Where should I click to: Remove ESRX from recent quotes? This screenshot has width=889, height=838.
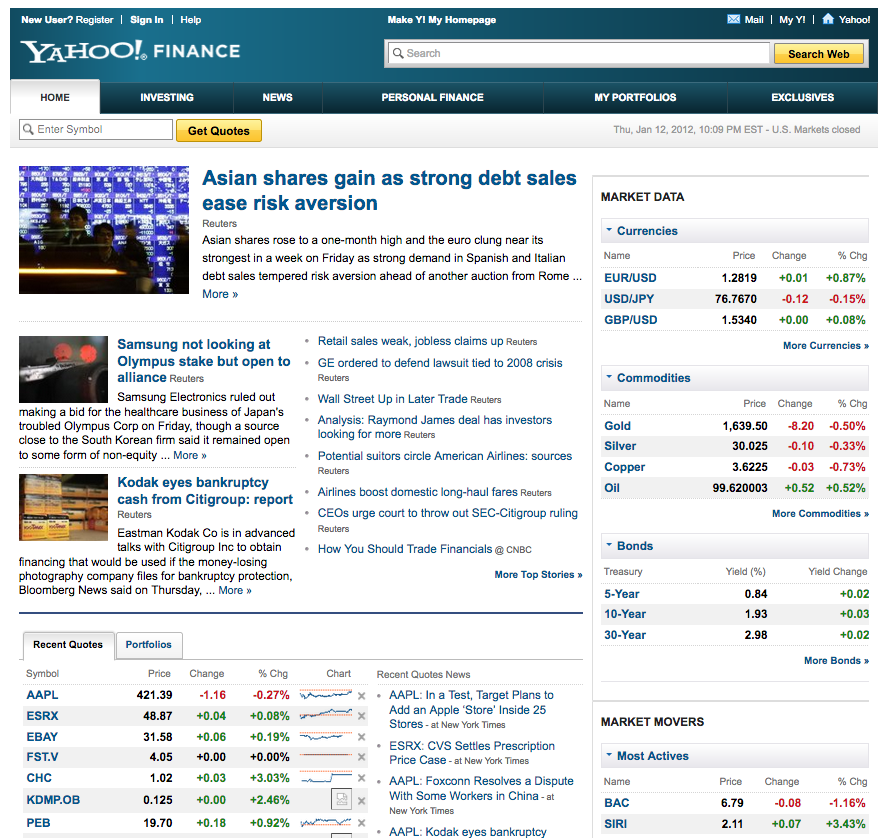pyautogui.click(x=362, y=716)
